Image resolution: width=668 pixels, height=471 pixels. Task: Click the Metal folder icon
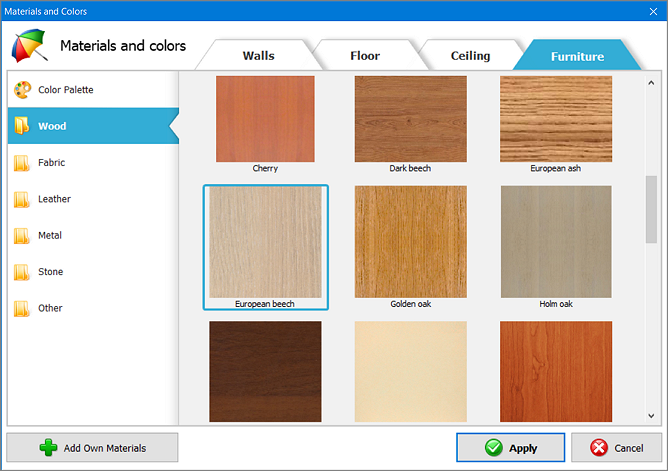pos(22,236)
